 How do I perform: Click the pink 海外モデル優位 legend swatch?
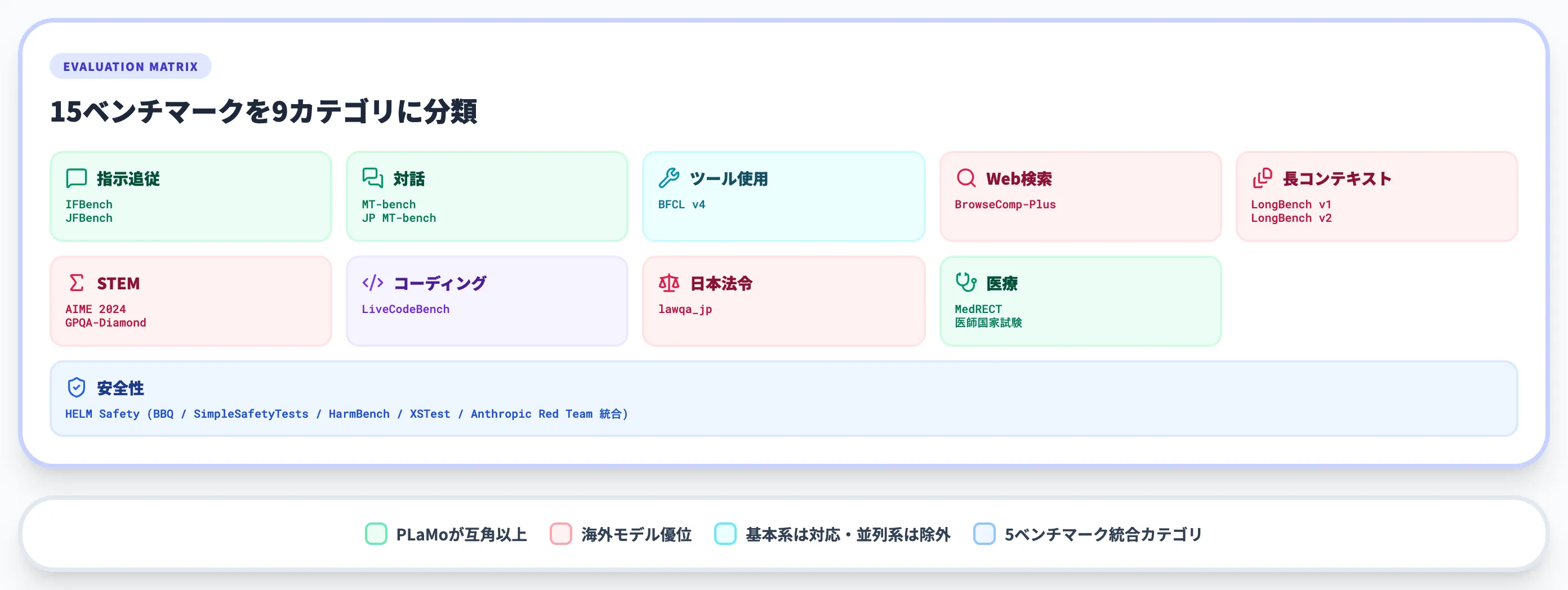560,534
